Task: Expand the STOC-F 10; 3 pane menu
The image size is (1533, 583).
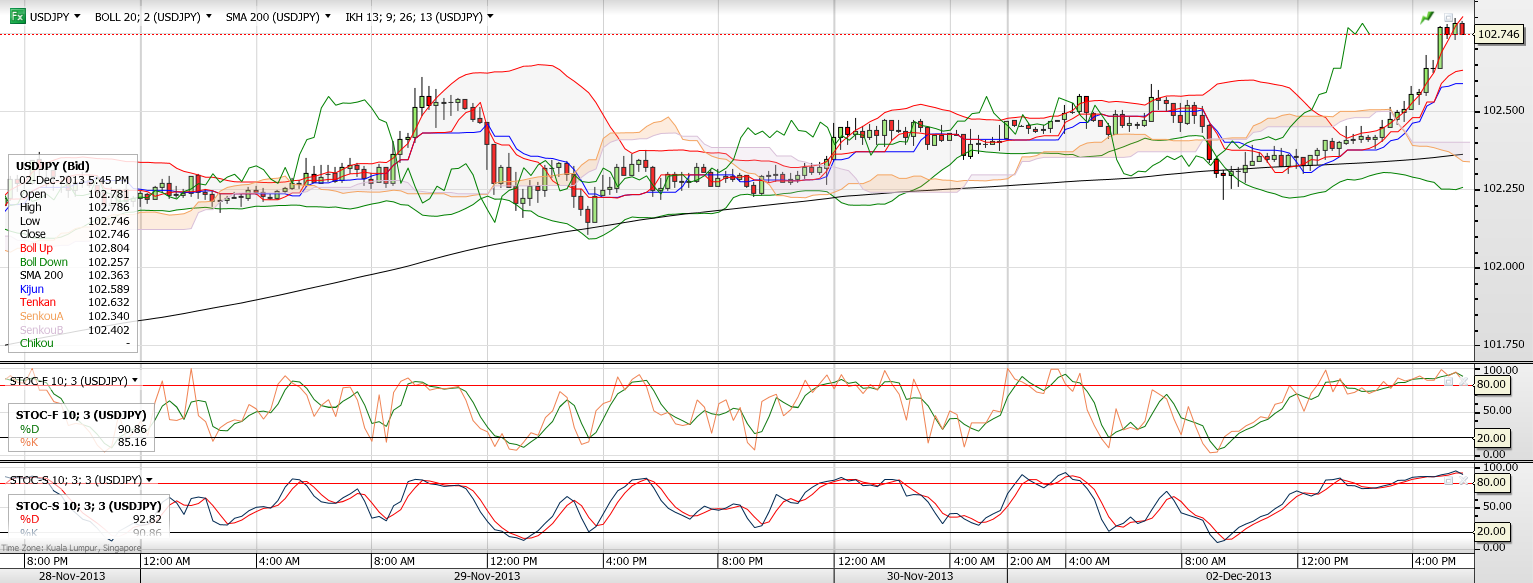Action: point(74,381)
